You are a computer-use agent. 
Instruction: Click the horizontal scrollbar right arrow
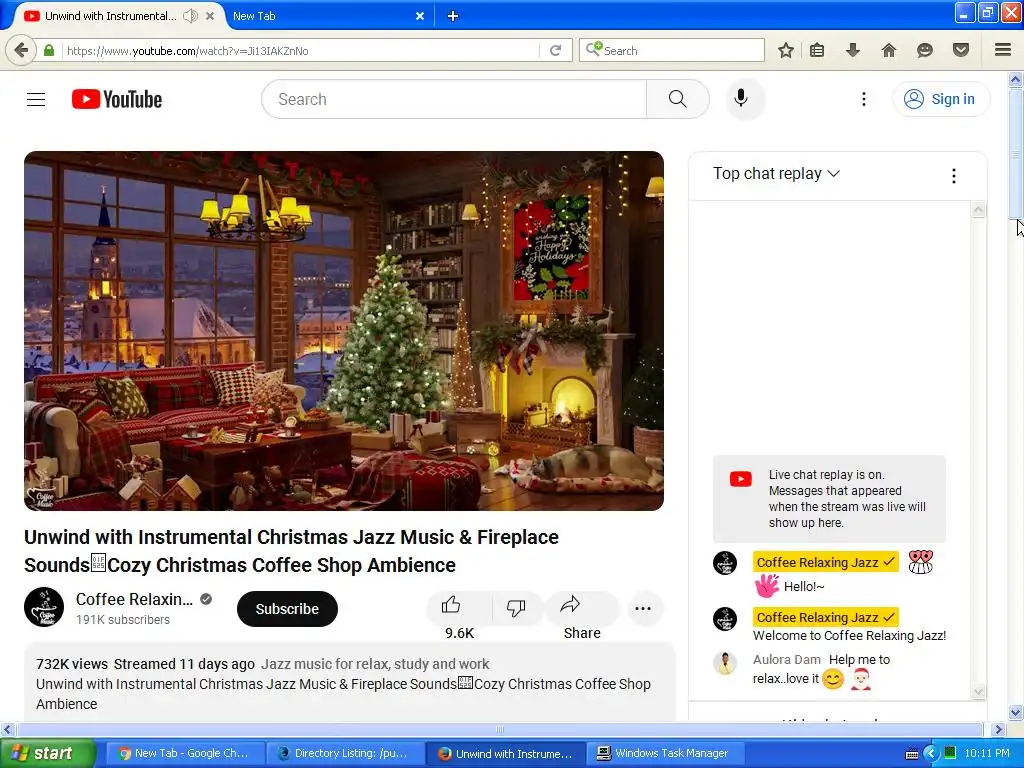click(x=998, y=729)
